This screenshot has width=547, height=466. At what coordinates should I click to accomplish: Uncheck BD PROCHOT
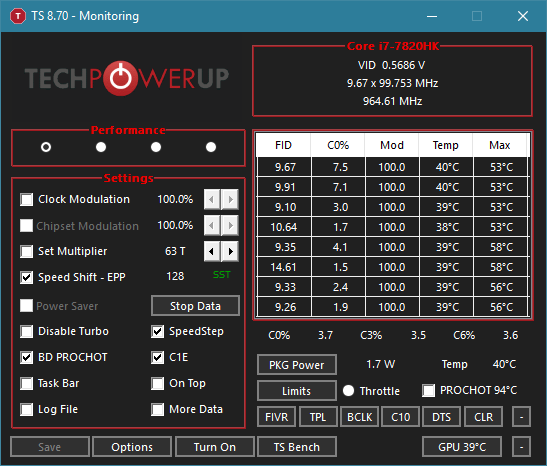[x=27, y=358]
